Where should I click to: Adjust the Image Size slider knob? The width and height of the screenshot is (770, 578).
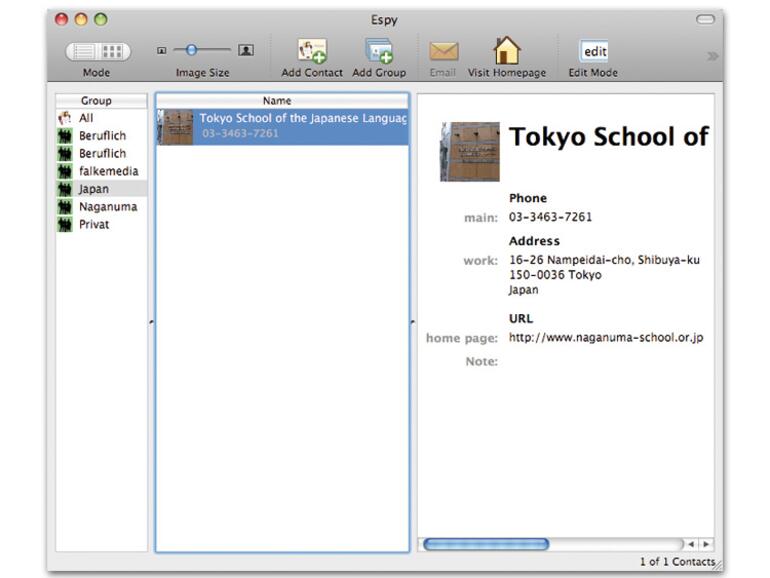point(192,50)
